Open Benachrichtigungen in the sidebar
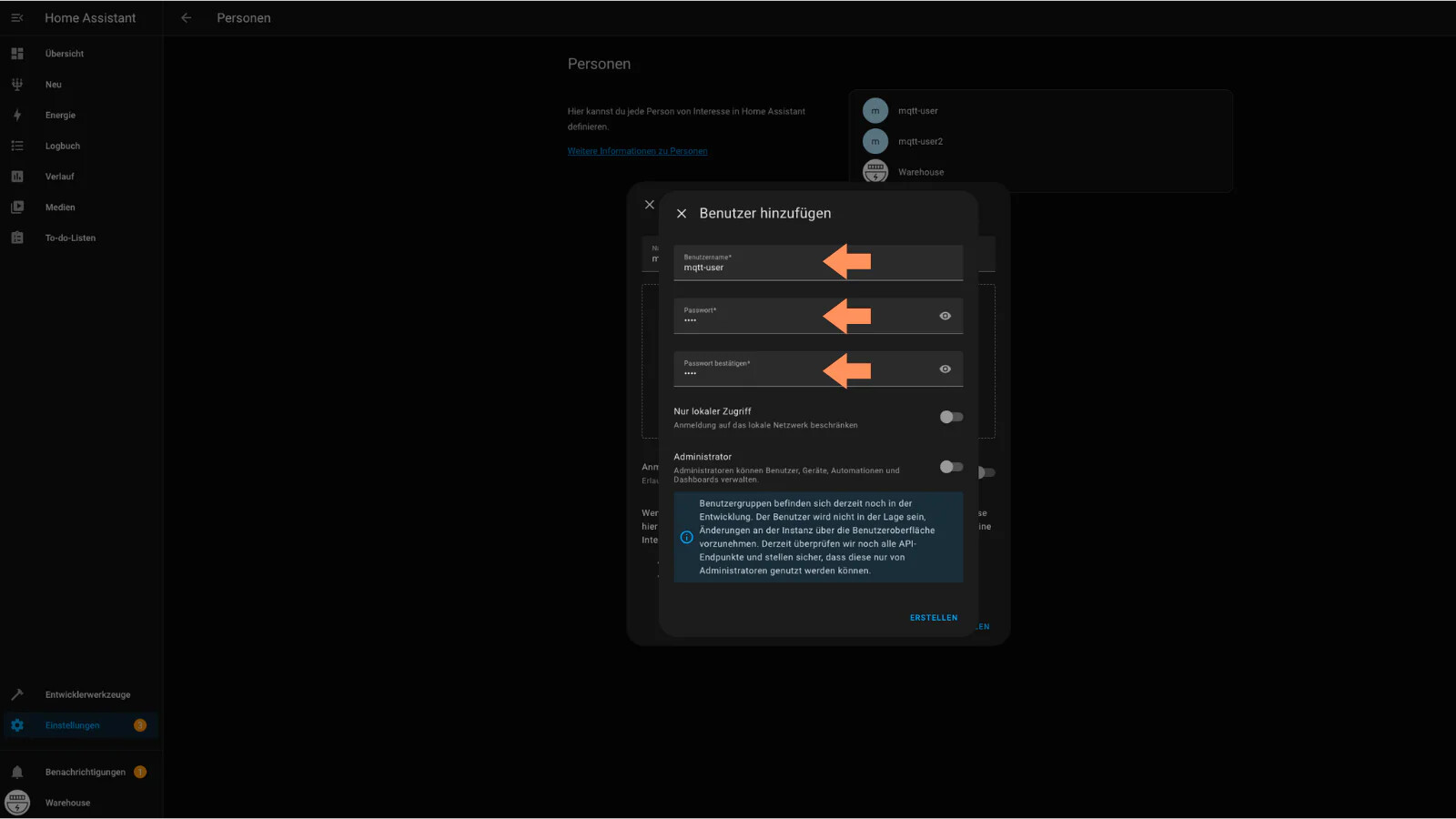This screenshot has height=819, width=1456. pos(85,772)
